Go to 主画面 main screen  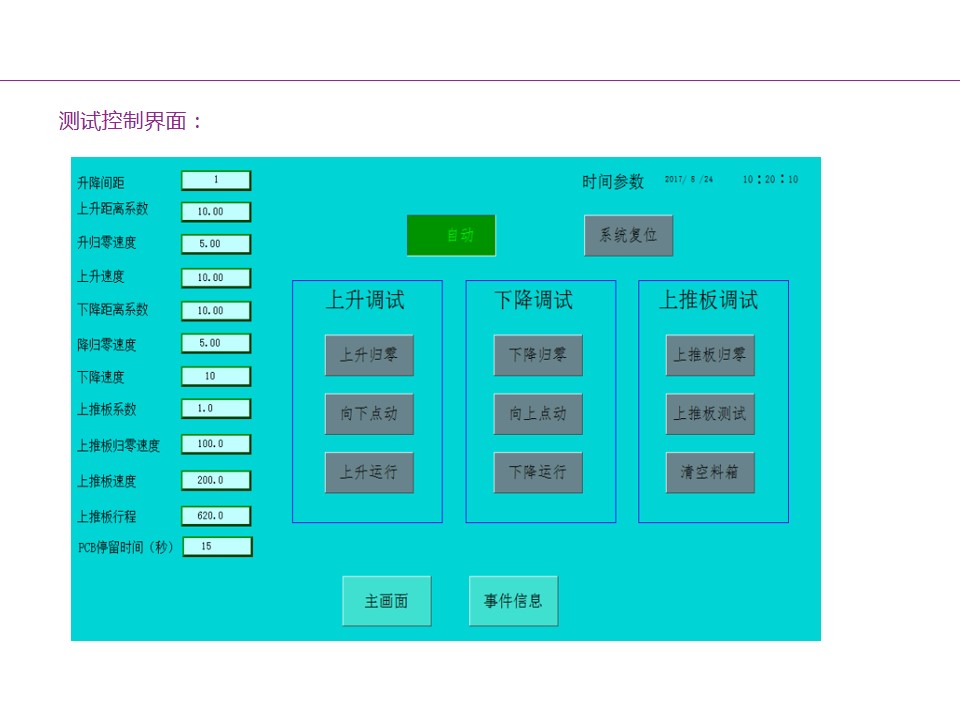pyautogui.click(x=387, y=601)
